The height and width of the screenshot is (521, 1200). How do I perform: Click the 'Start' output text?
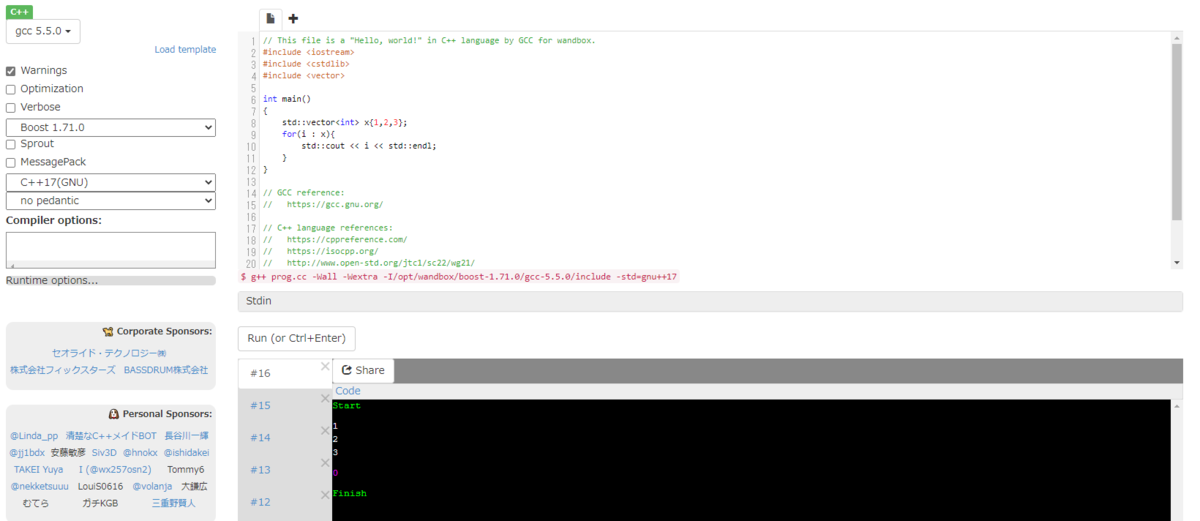[346, 406]
